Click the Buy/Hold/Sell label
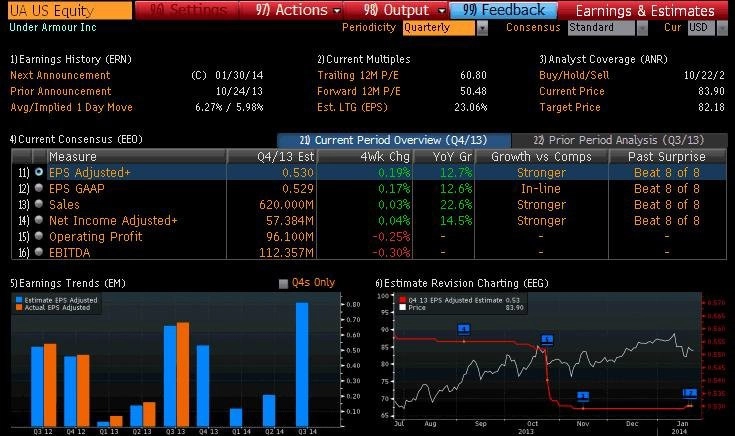 574,75
